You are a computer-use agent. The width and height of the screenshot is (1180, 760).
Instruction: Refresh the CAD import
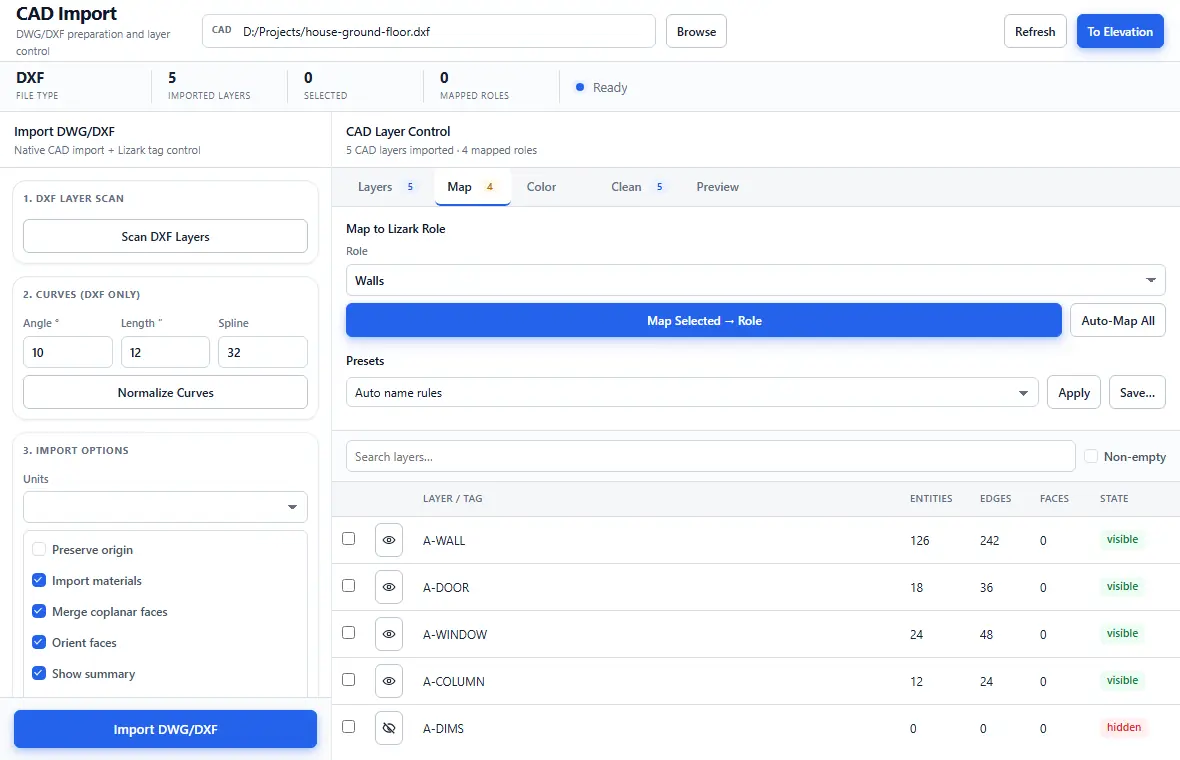pos(1035,32)
